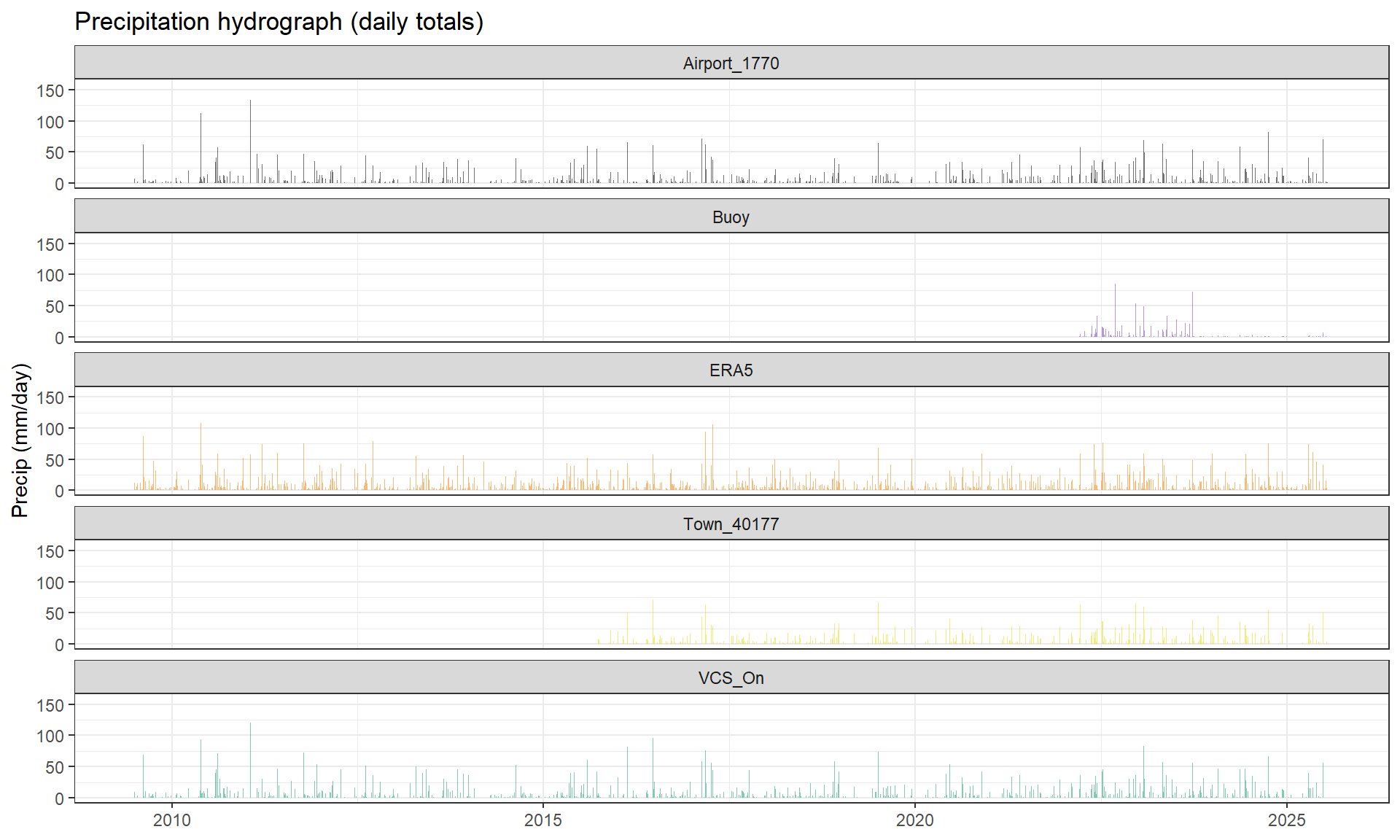1400x840 pixels.
Task: Click the 2020 x-axis tick label
Action: click(x=915, y=820)
